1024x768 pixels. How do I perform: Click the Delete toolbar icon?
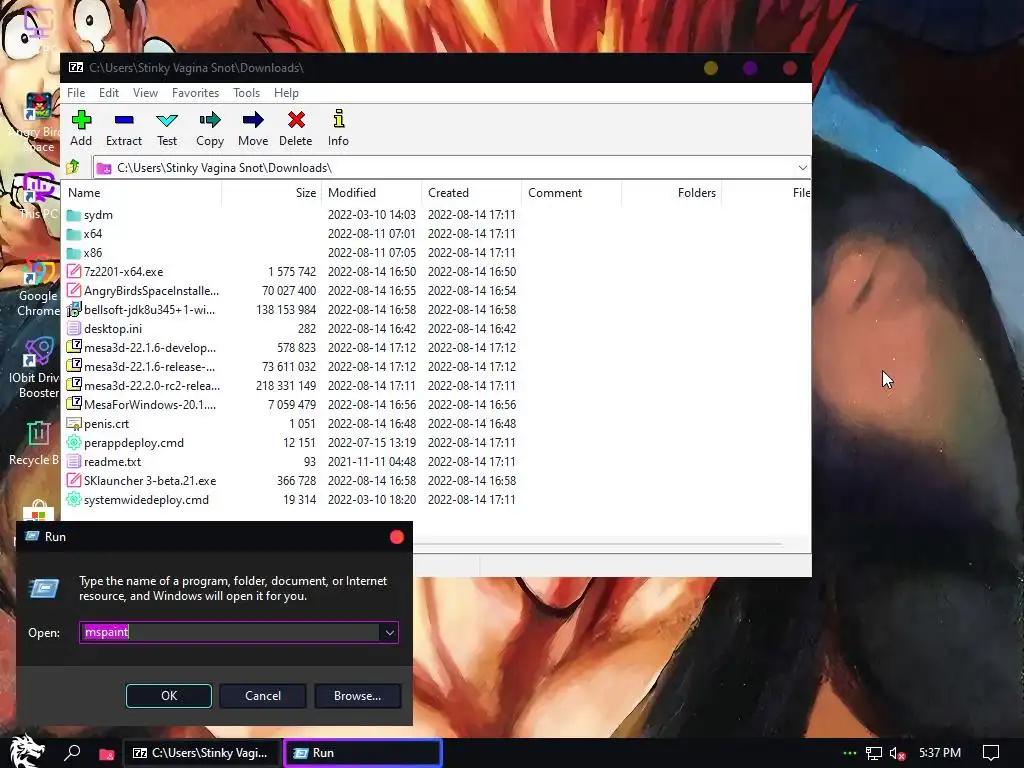[x=296, y=120]
